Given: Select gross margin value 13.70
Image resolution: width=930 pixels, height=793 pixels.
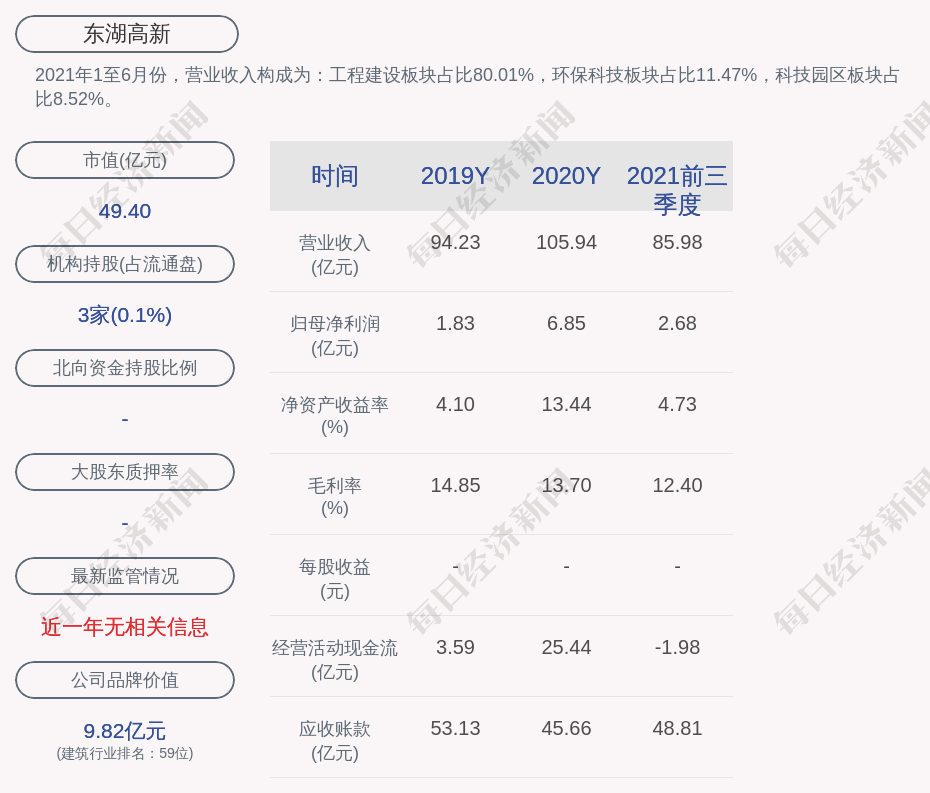Looking at the screenshot, I should (x=566, y=485).
